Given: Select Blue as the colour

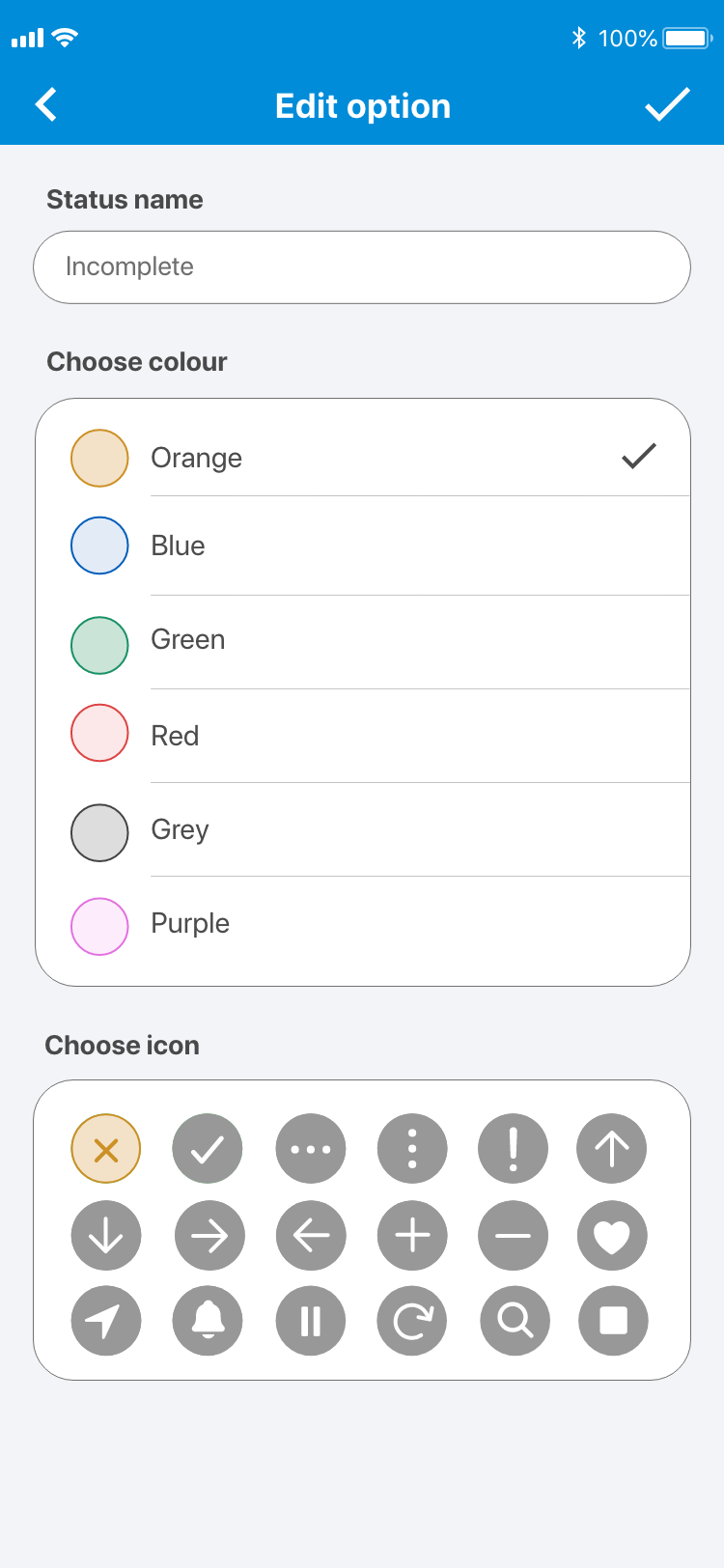Looking at the screenshot, I should tap(179, 546).
